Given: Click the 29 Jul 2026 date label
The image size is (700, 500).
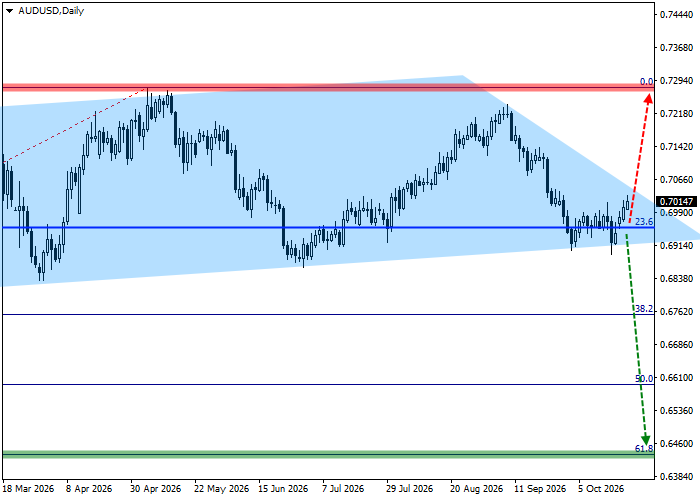Looking at the screenshot, I should tap(410, 489).
